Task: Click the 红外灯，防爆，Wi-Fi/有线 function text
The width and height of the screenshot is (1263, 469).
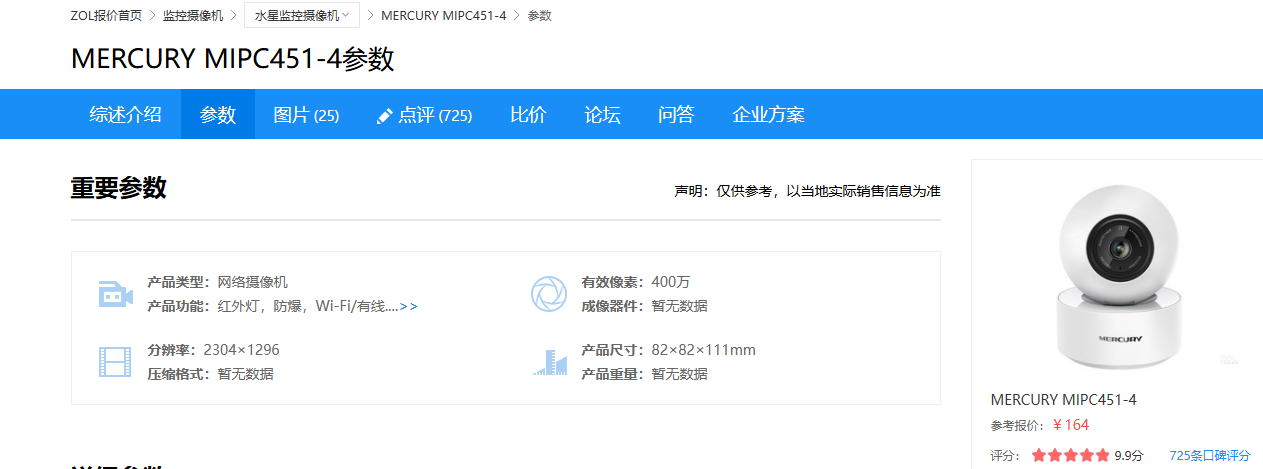Action: pos(308,306)
